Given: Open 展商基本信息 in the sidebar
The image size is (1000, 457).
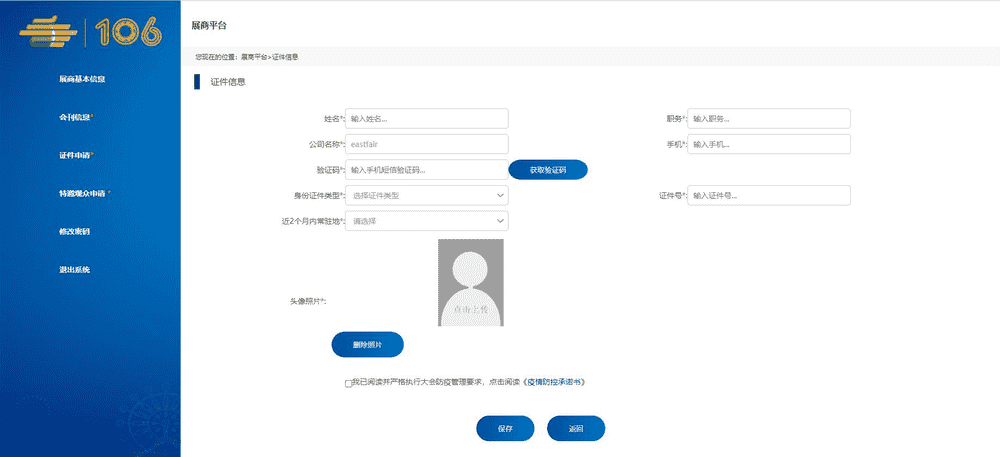Looking at the screenshot, I should [82, 80].
